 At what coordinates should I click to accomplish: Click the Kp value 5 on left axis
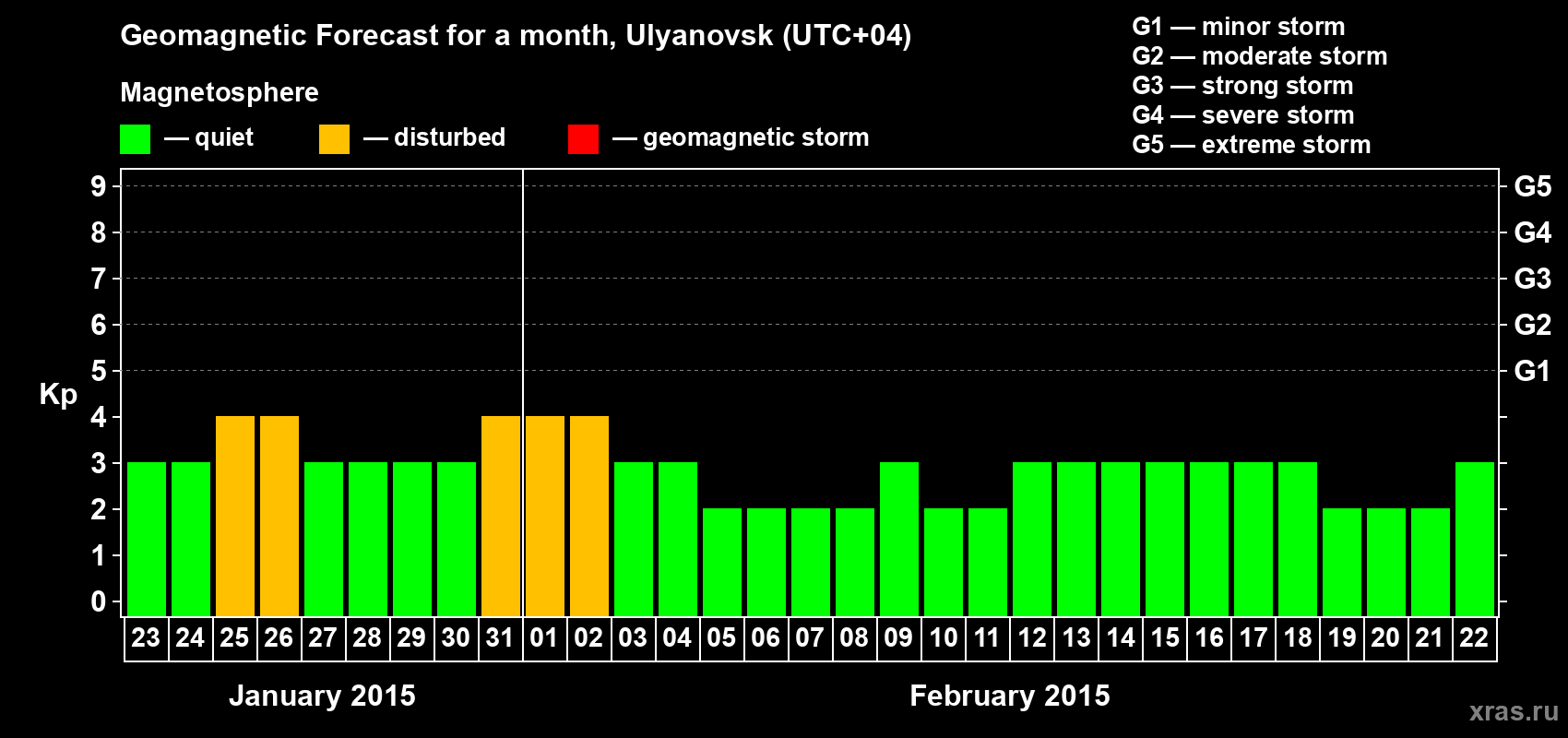coord(99,371)
